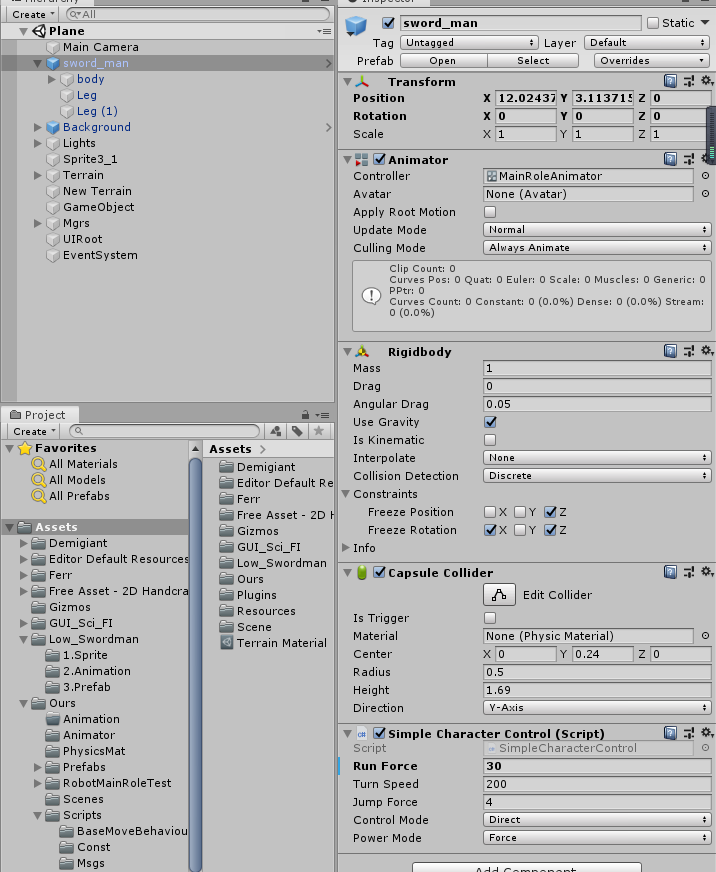The width and height of the screenshot is (716, 872).
Task: Open the Hierarchy Create menu
Action: coord(32,14)
